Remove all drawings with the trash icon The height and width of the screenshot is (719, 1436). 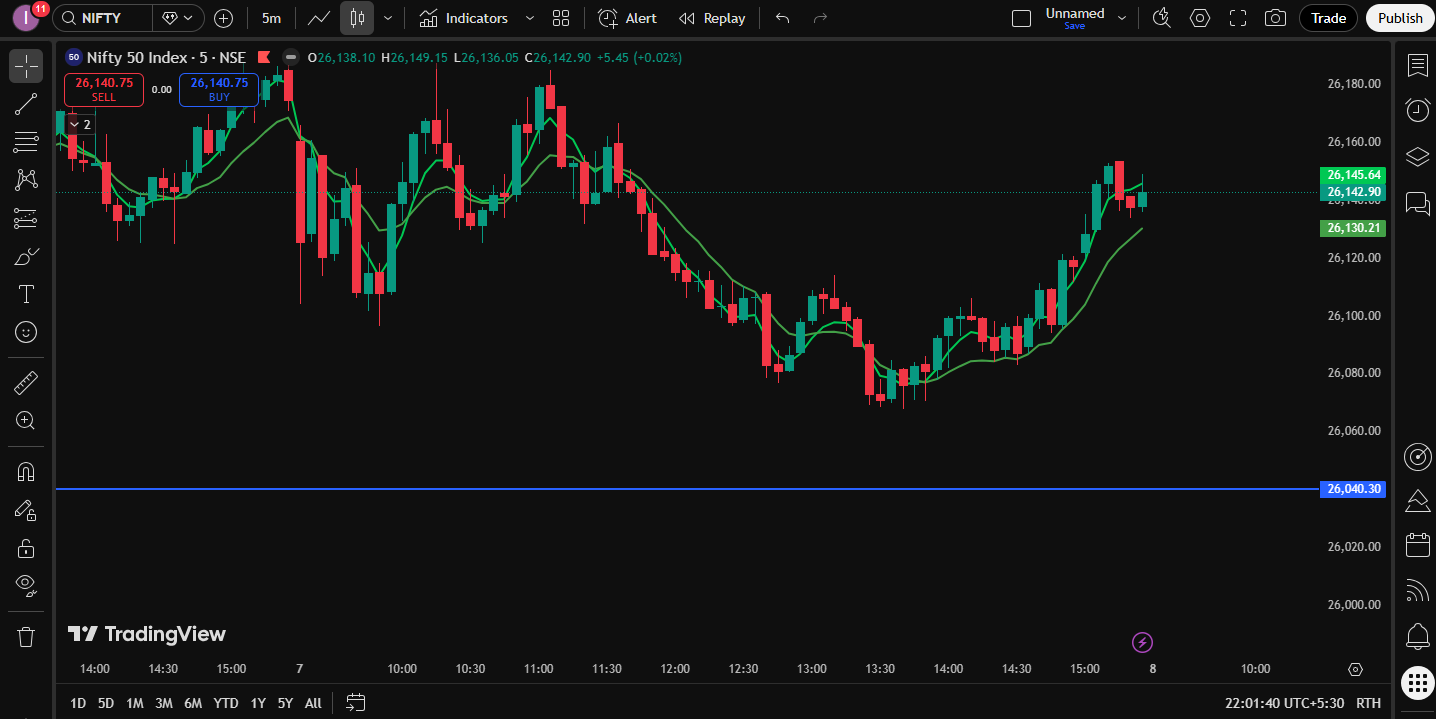(x=25, y=636)
